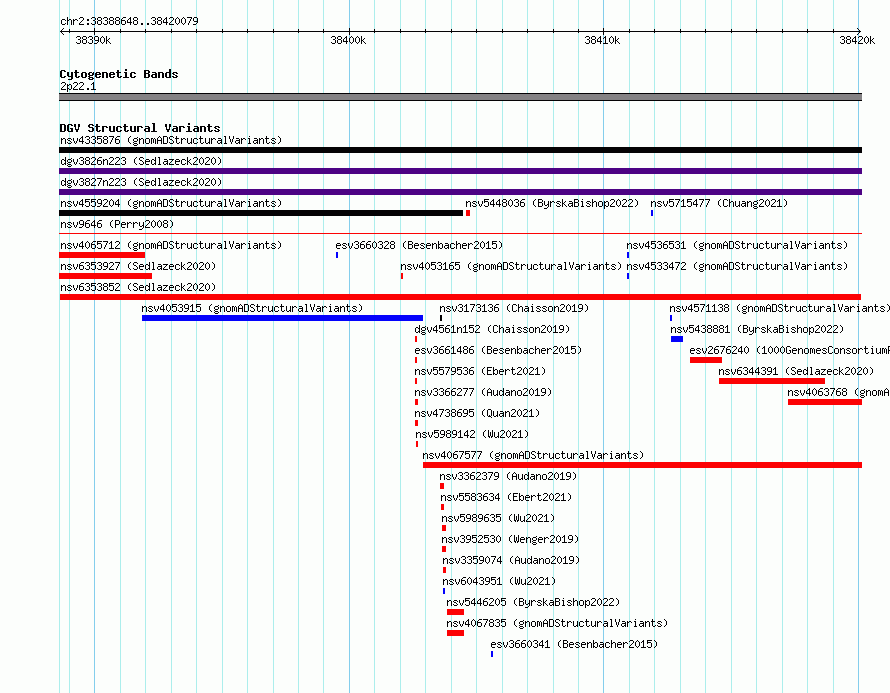Click the nsv9646 Perry2008 label
Screen dimensions: 890x693
click(117, 224)
